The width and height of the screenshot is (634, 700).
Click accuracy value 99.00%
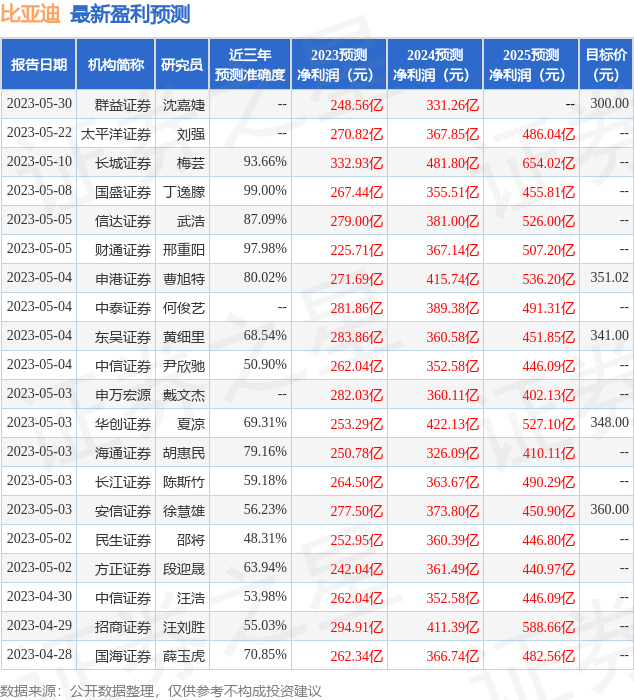tap(265, 191)
